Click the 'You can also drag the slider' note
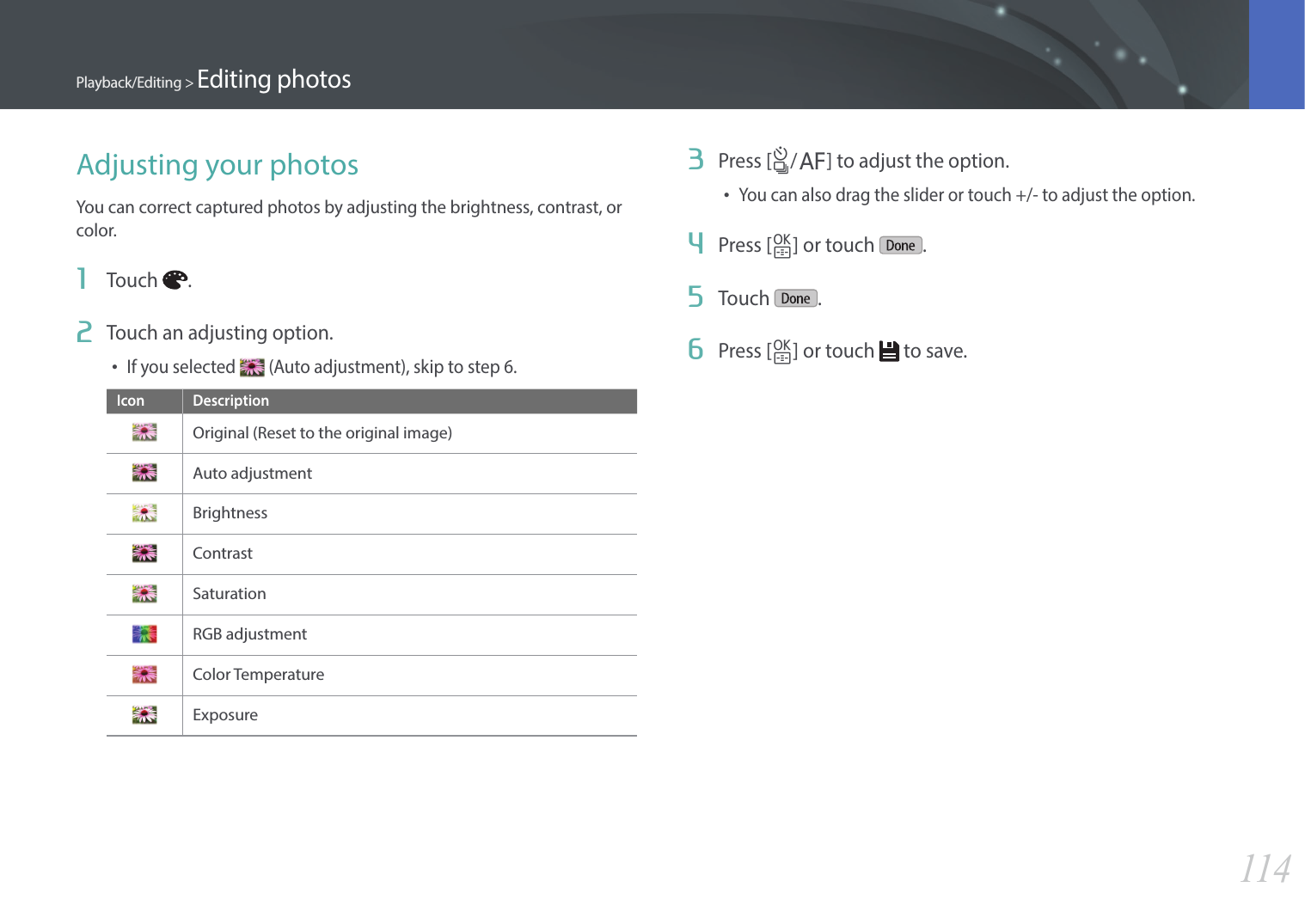This screenshot has width=1305, height=924. (967, 195)
